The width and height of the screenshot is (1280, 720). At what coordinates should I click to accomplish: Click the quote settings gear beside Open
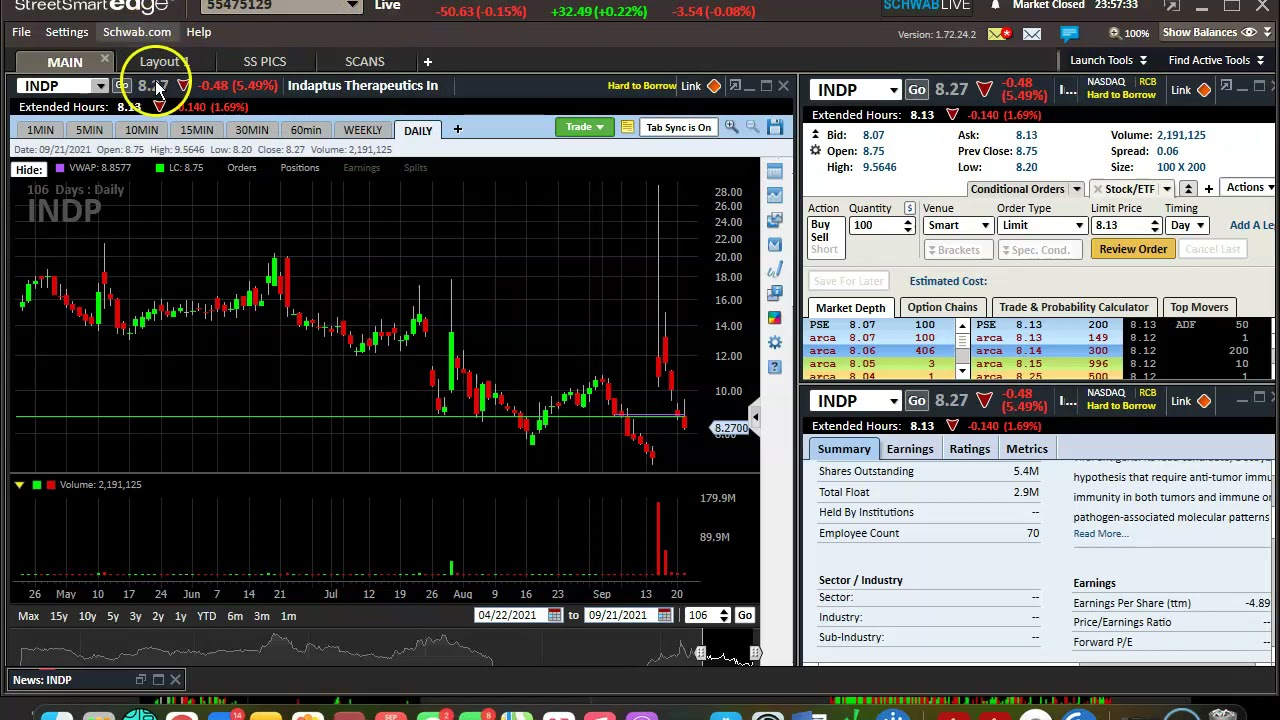(816, 151)
